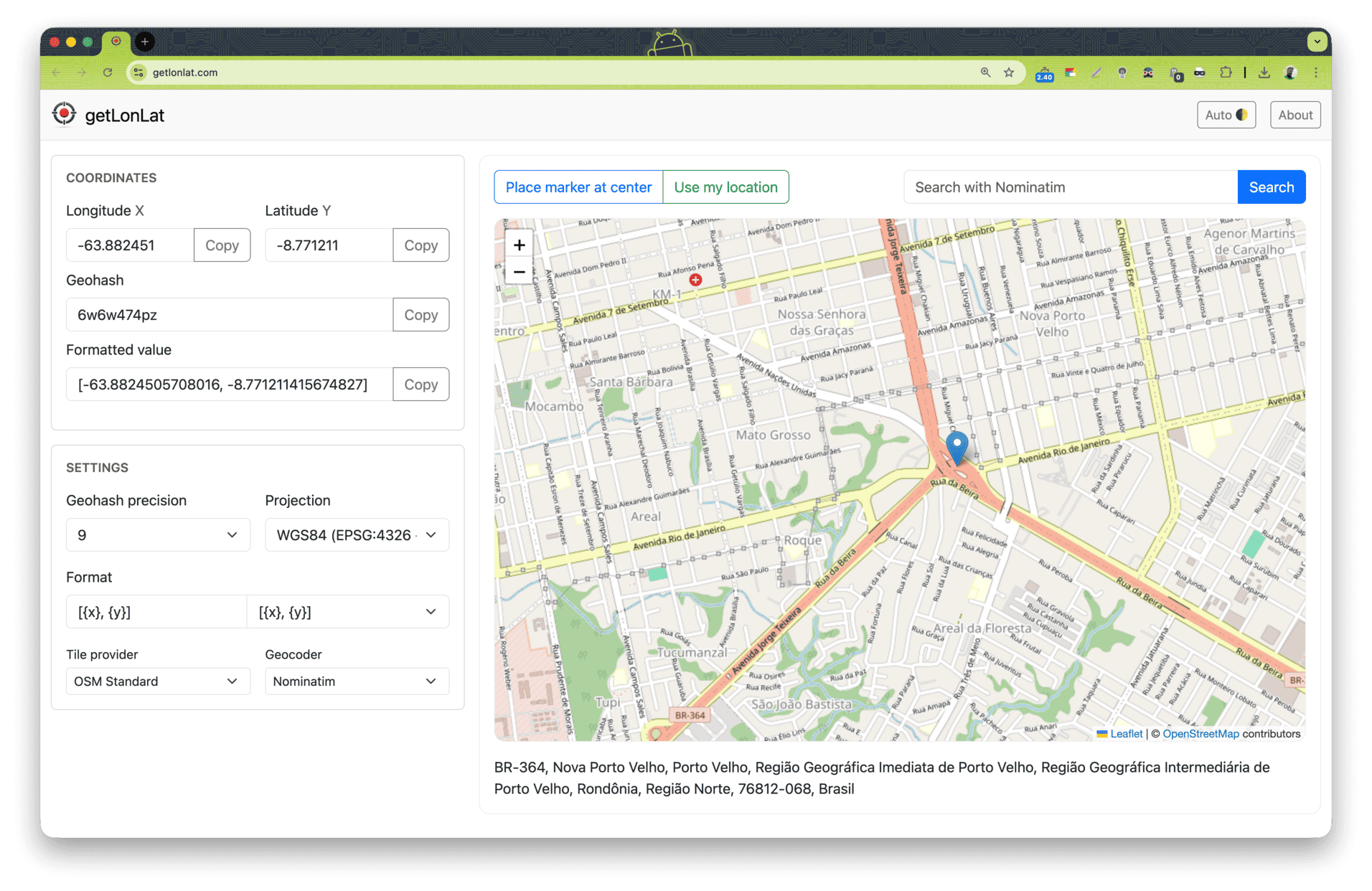This screenshot has width=1372, height=891.
Task: Click the map zoom out minus button
Action: (519, 272)
